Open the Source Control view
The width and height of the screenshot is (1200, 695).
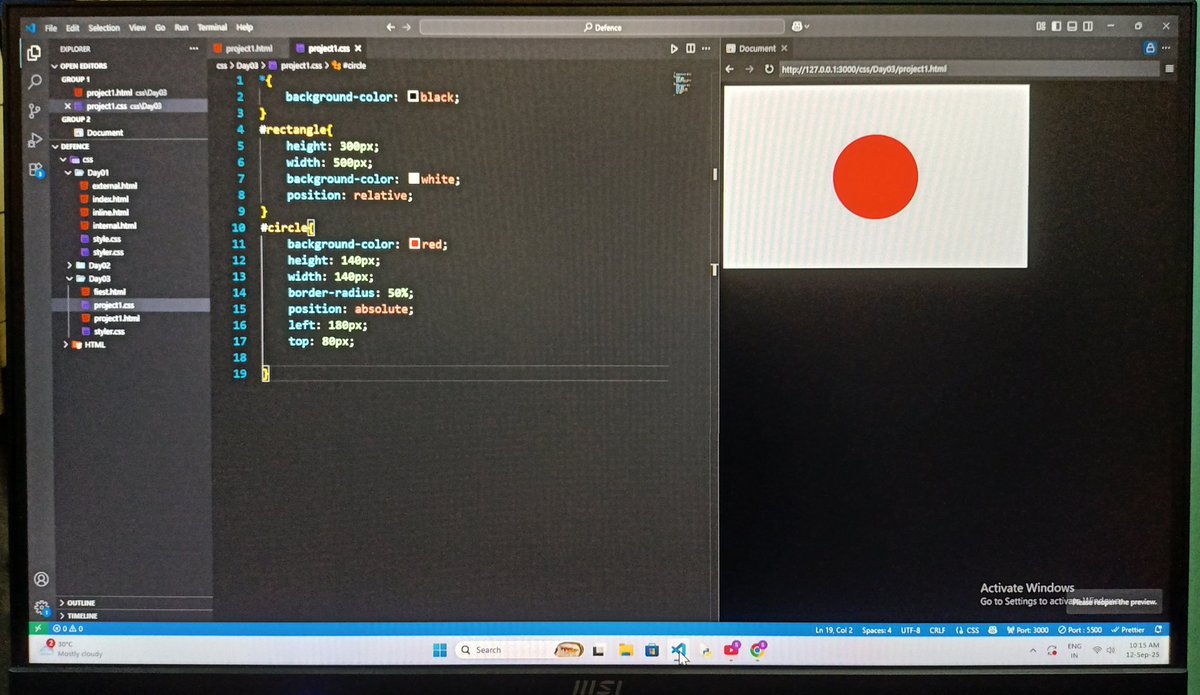[x=35, y=111]
